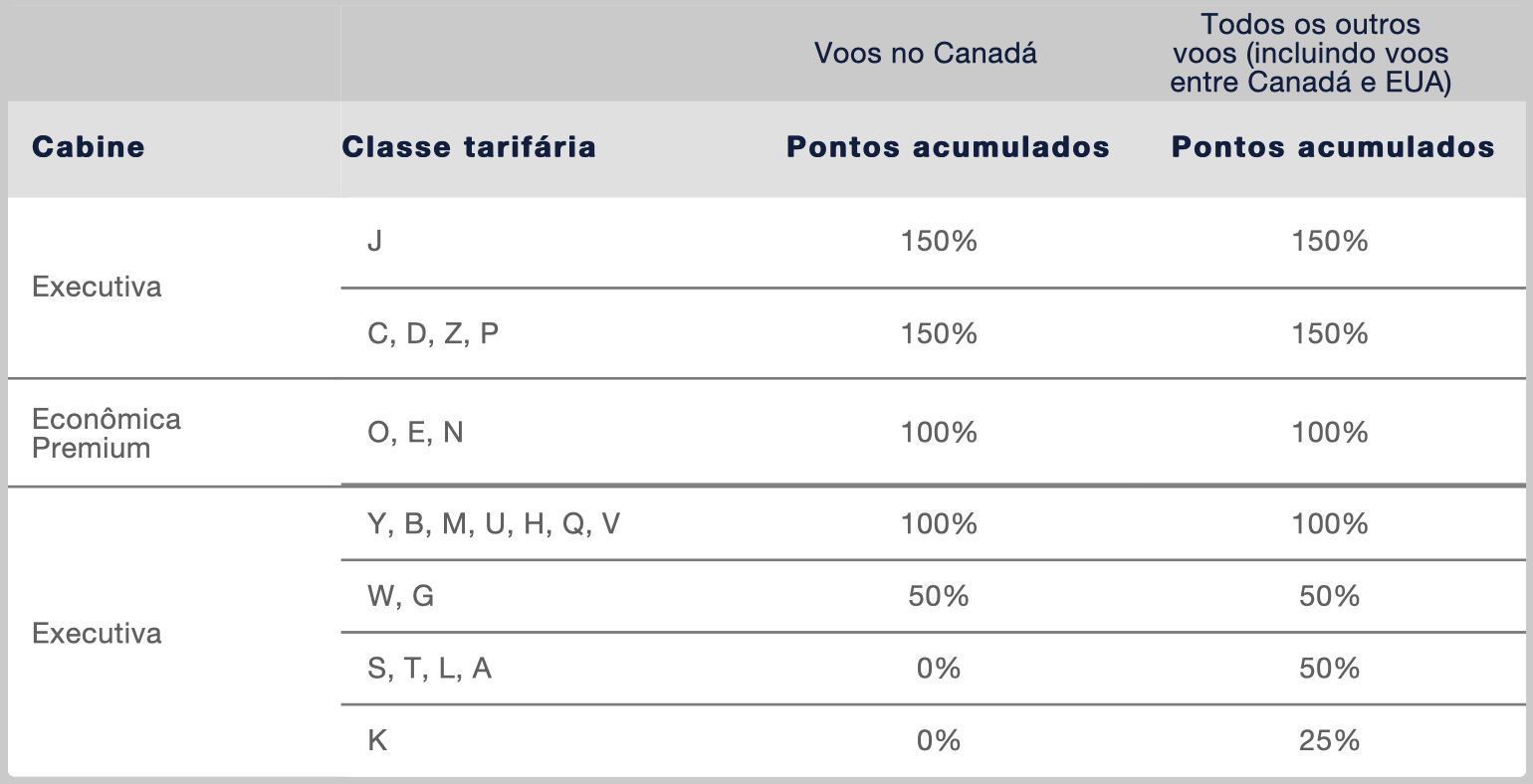The image size is (1533, 784).
Task: Select fare class J cell
Action: click(375, 241)
